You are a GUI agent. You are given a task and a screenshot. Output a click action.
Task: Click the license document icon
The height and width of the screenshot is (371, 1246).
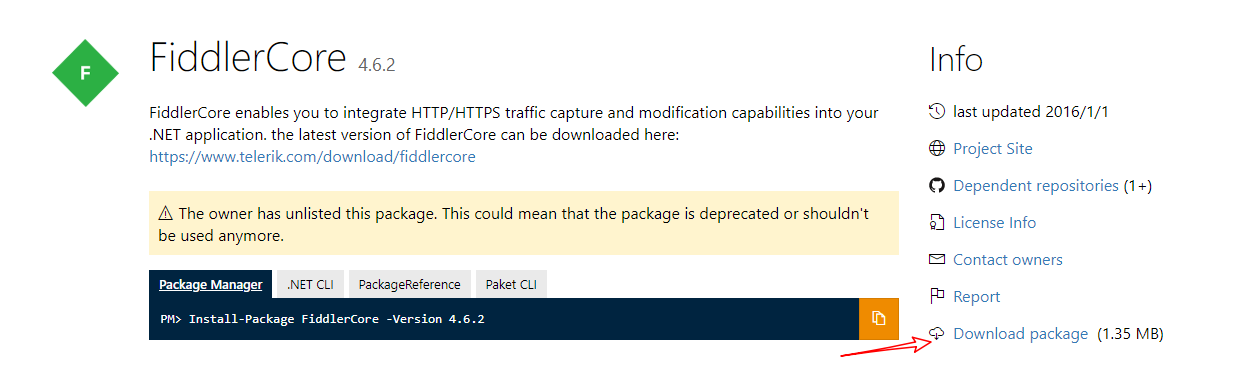(x=937, y=223)
